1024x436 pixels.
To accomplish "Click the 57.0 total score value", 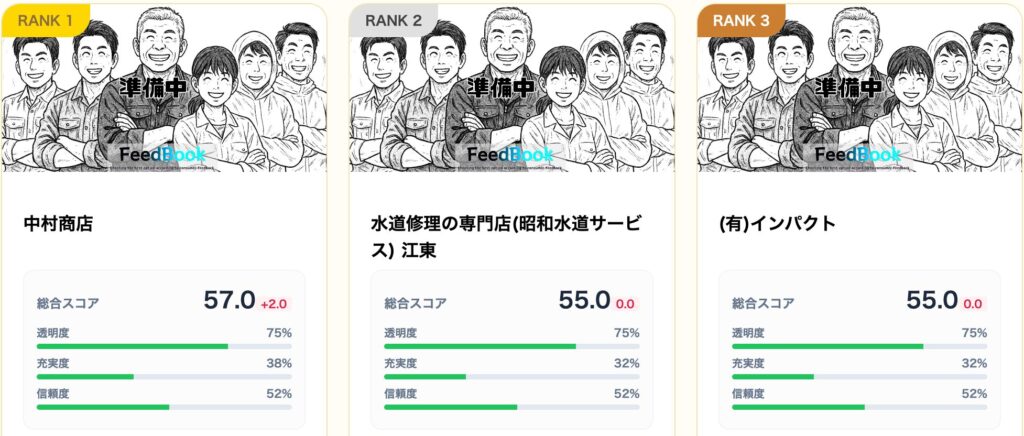I will pyautogui.click(x=229, y=301).
